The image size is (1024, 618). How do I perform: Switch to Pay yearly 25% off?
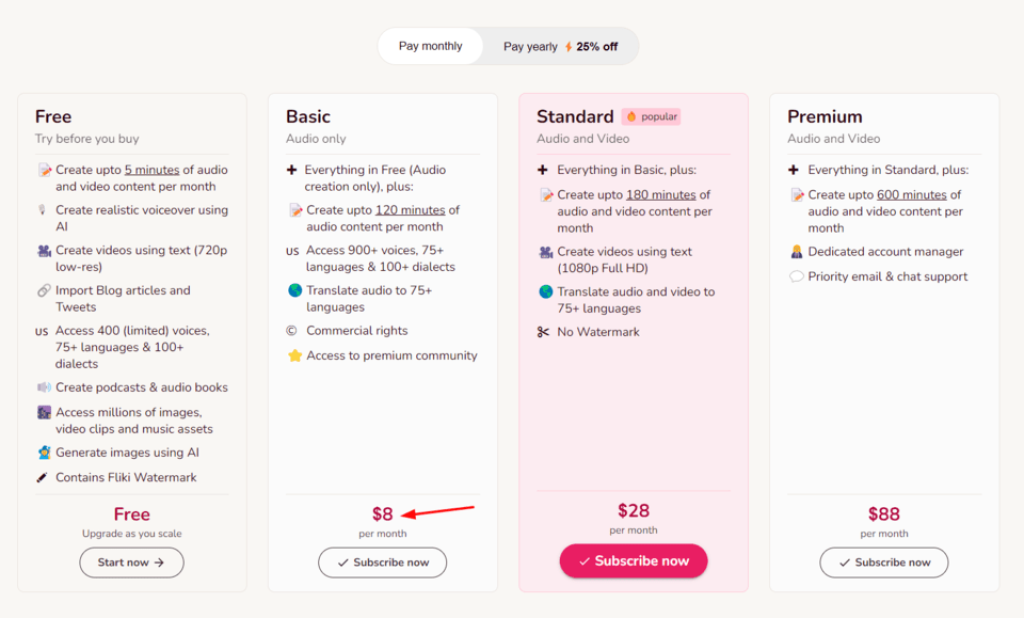pos(560,46)
